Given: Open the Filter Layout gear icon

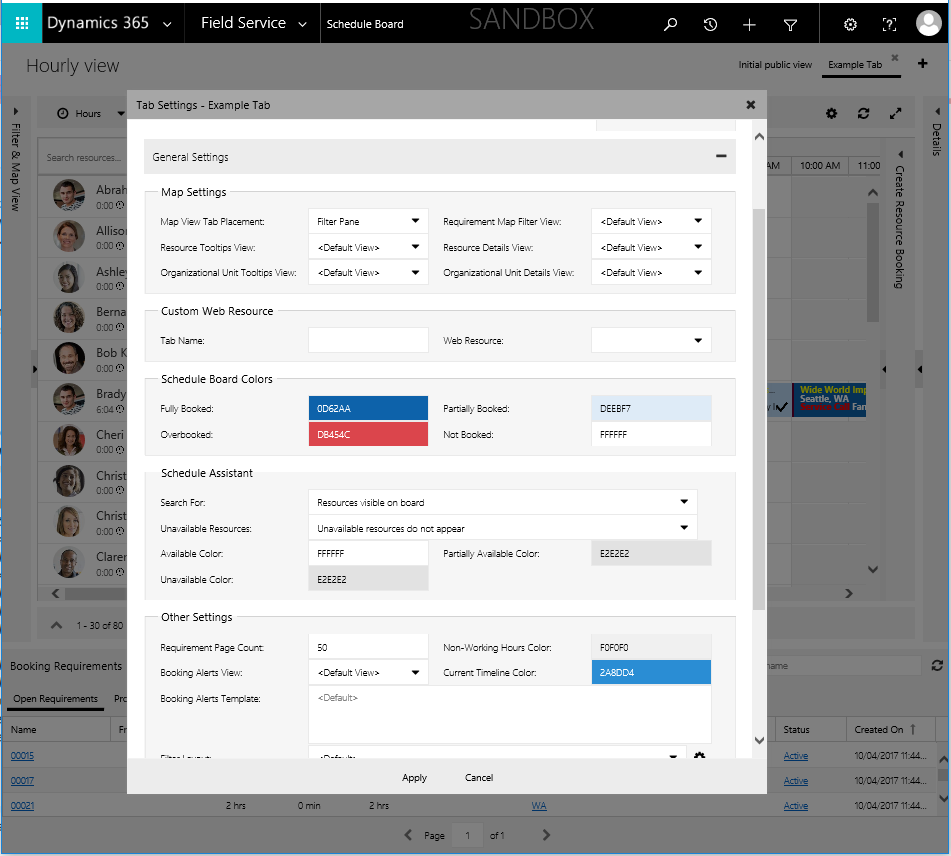Looking at the screenshot, I should pos(699,756).
